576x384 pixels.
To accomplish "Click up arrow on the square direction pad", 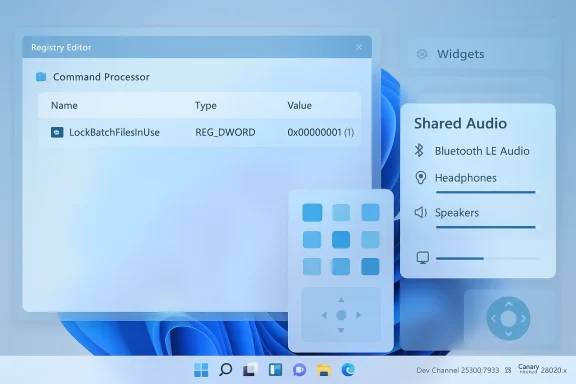I will [341, 300].
